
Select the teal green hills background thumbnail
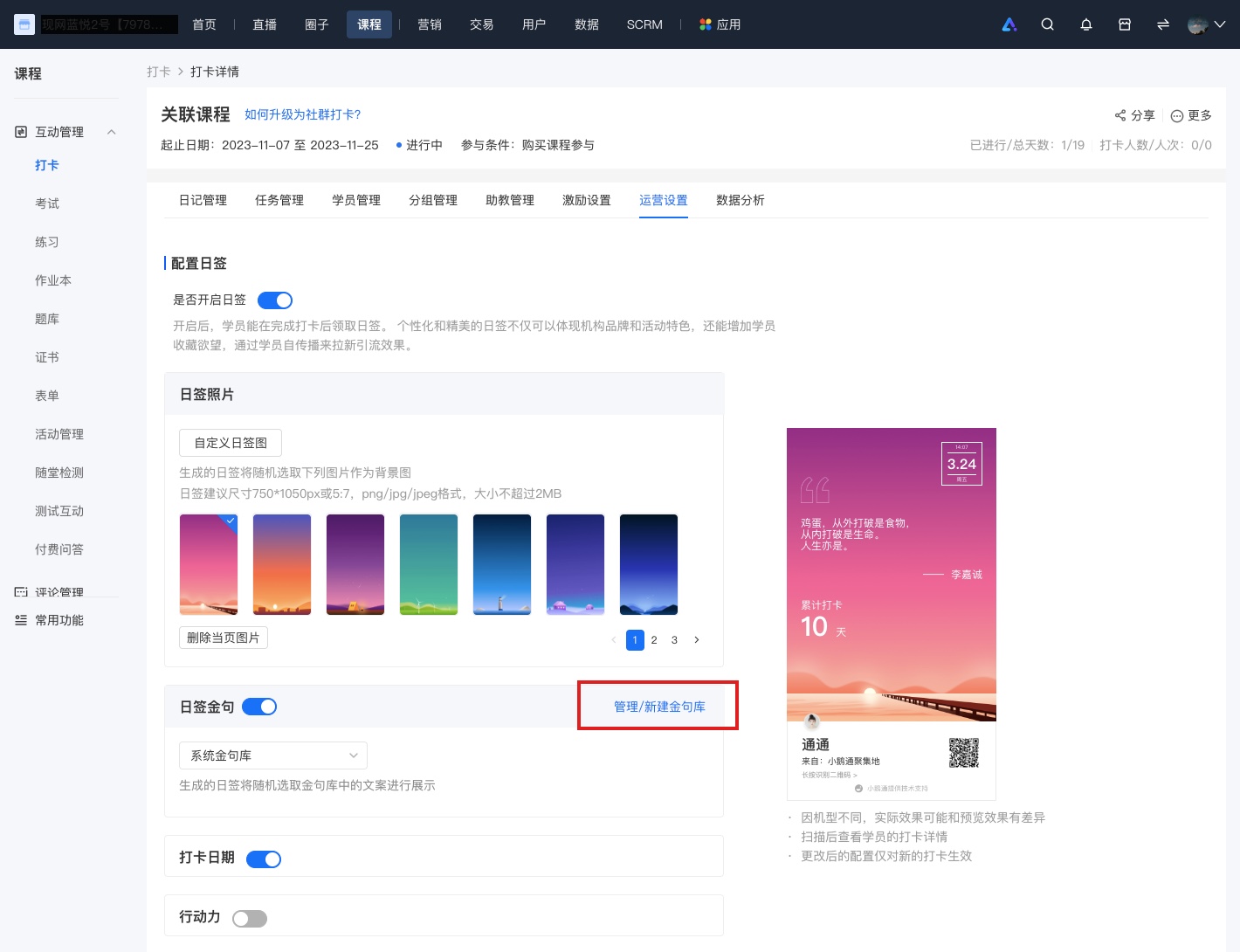429,564
